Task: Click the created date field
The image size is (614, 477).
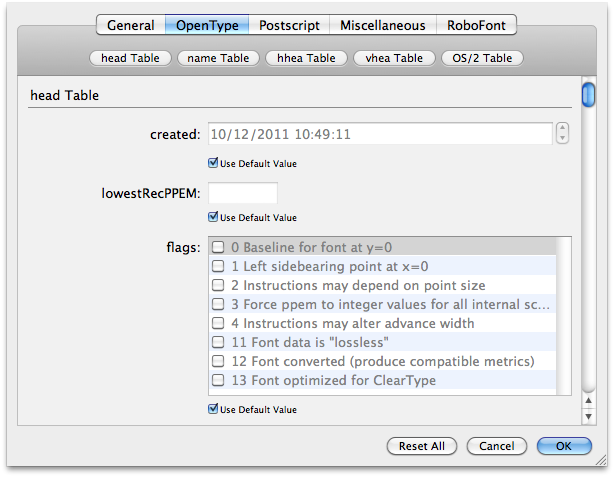Action: (380, 134)
